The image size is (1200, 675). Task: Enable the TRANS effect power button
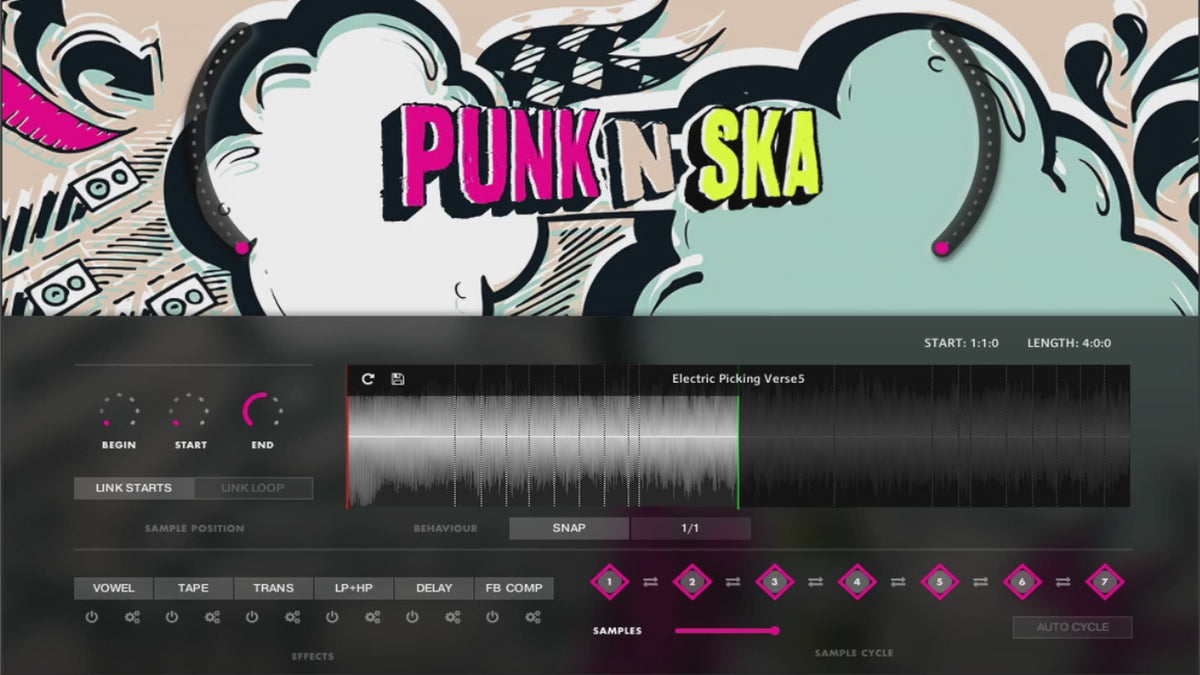(252, 617)
